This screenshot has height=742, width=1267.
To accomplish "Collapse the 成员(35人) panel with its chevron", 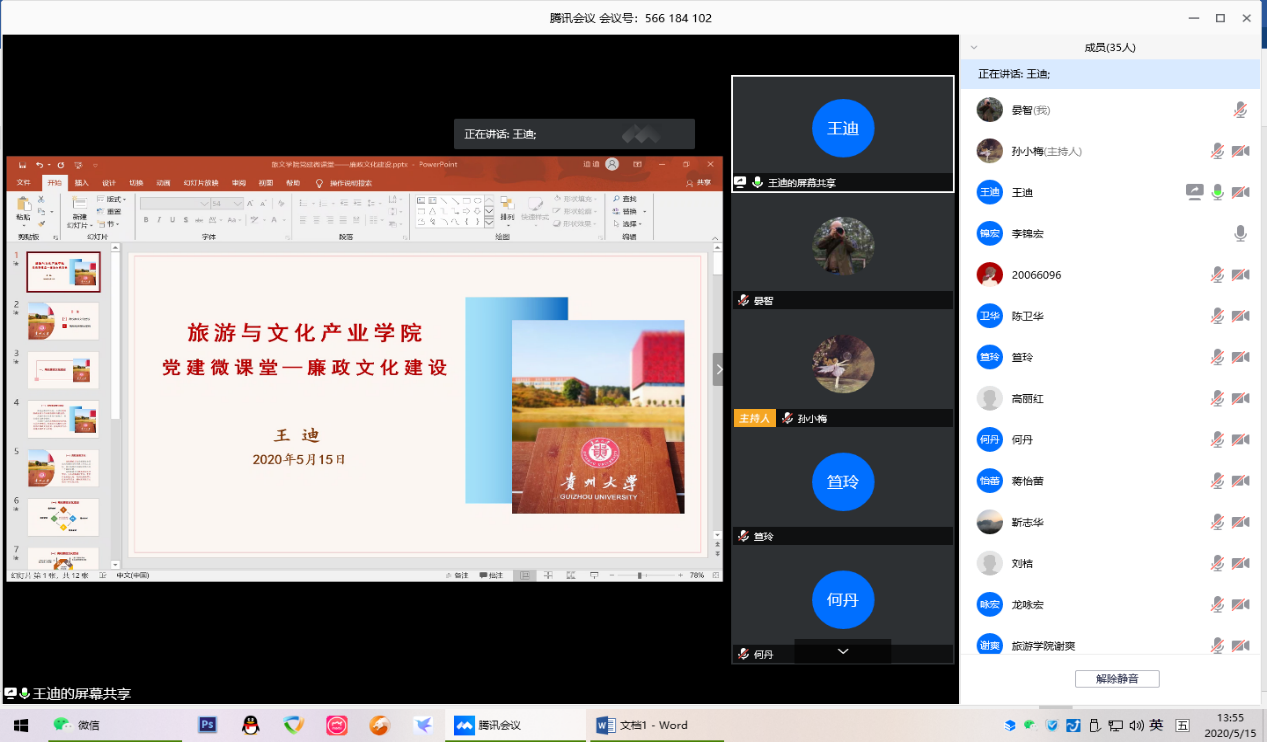I will click(x=974, y=47).
